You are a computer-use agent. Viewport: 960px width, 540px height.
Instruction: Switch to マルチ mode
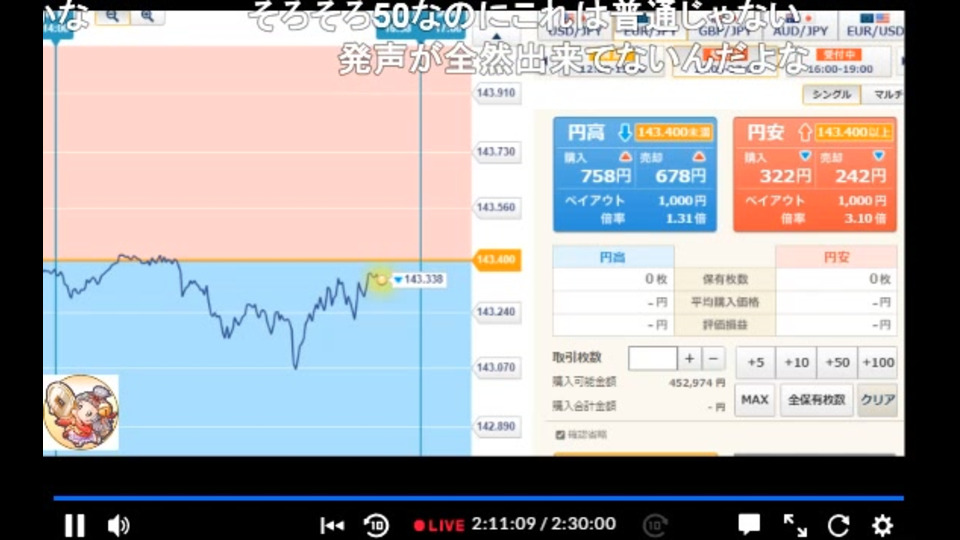click(883, 94)
